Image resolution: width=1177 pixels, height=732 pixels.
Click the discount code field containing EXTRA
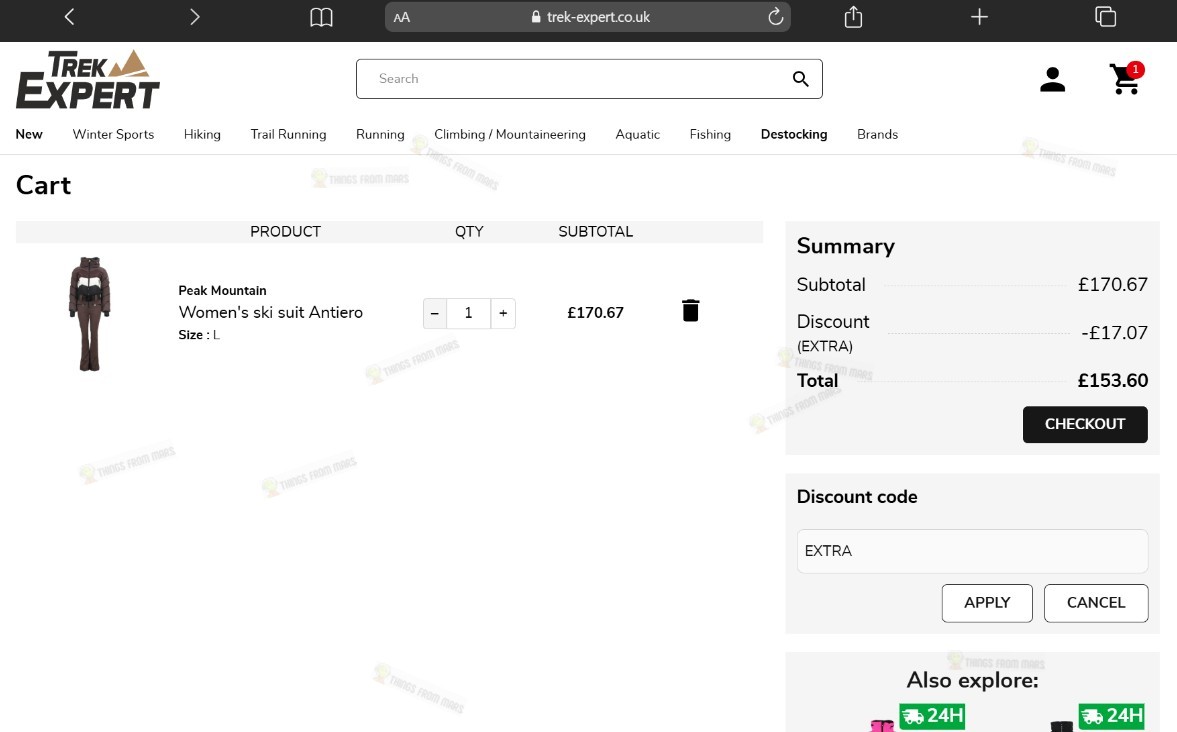click(972, 551)
